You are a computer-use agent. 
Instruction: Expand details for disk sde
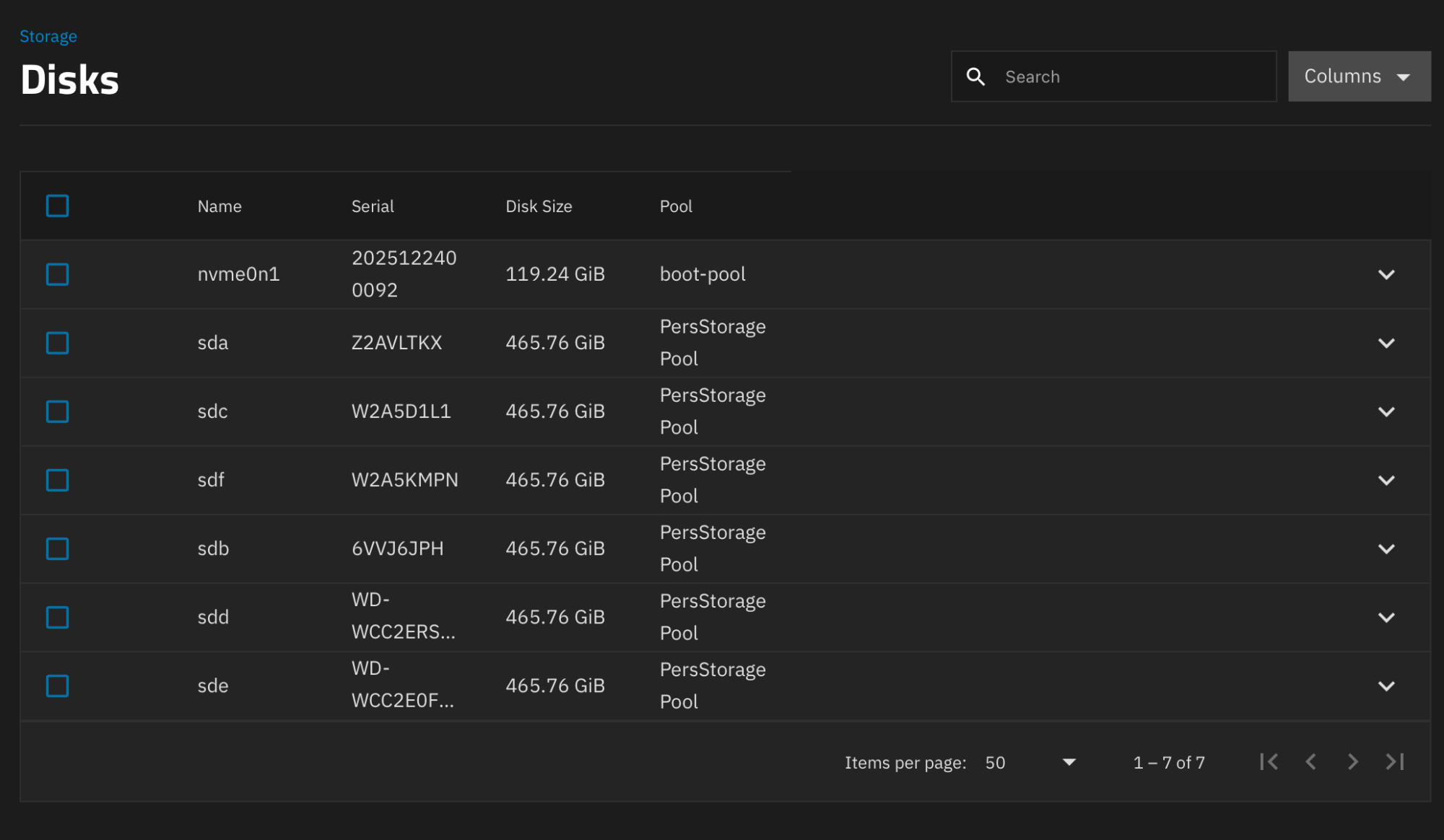point(1386,686)
